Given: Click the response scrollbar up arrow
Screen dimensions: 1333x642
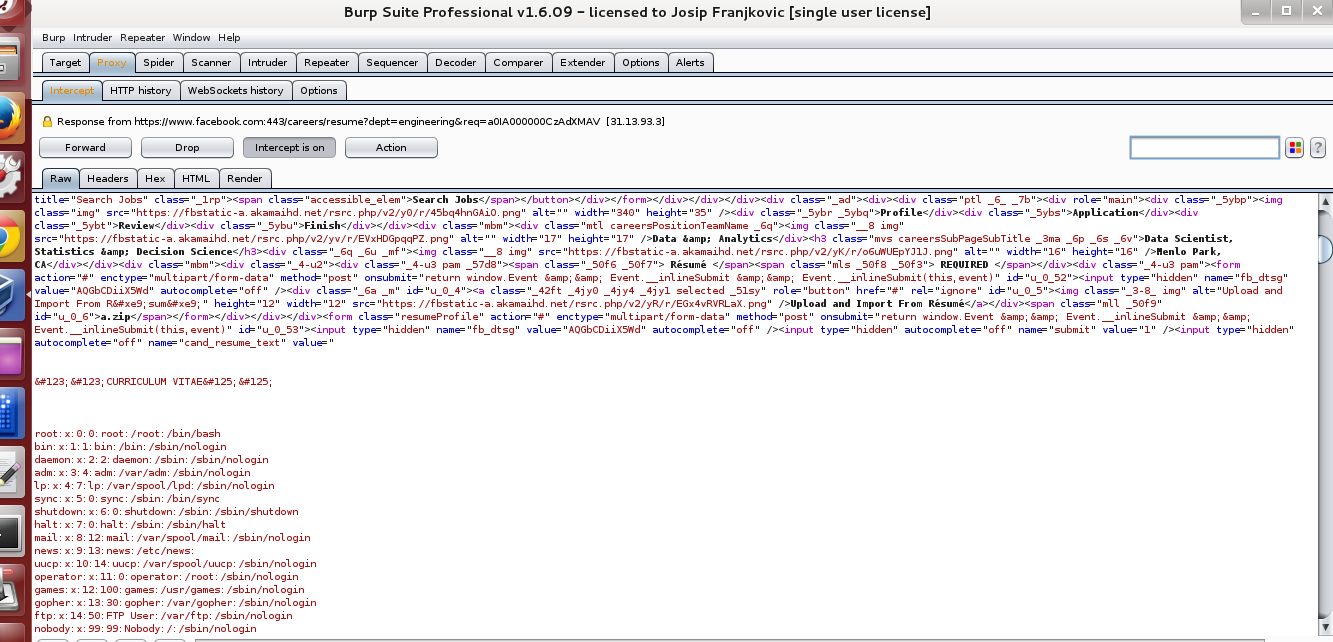Looking at the screenshot, I should pos(1325,200).
